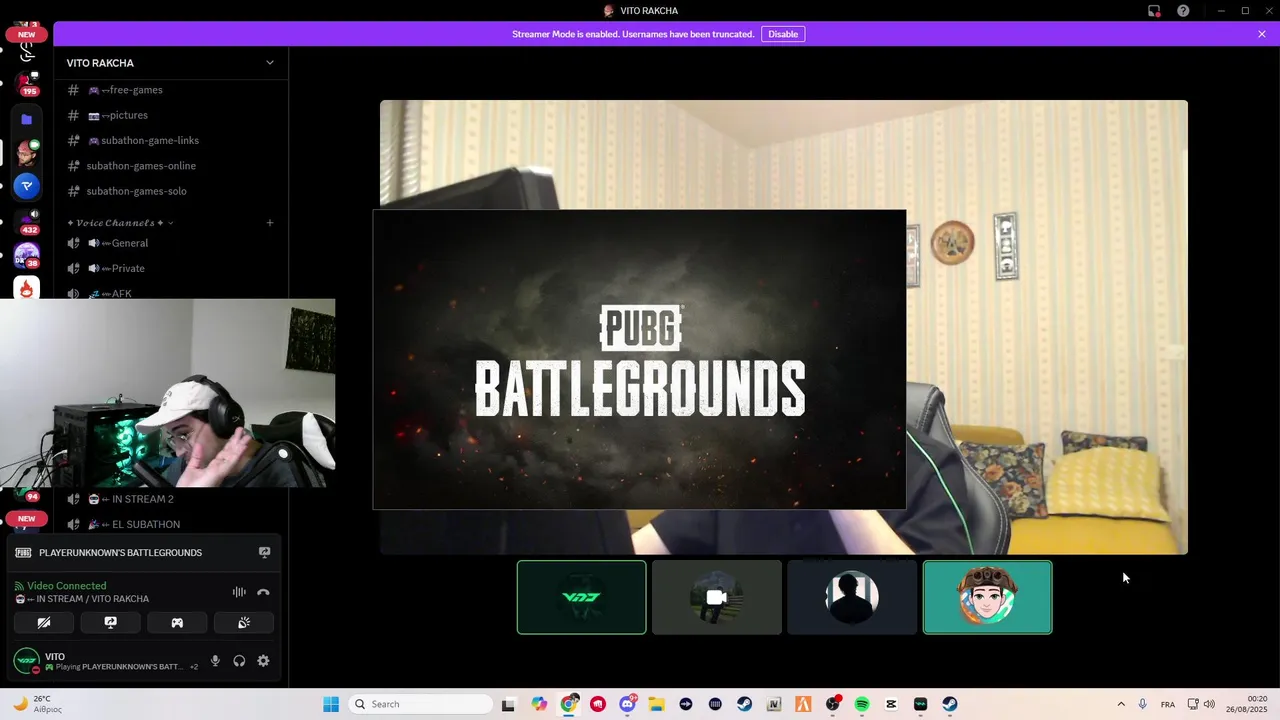Screen dimensions: 1280x720
Task: Open the Discord inbox icon in title bar
Action: [x=1154, y=11]
